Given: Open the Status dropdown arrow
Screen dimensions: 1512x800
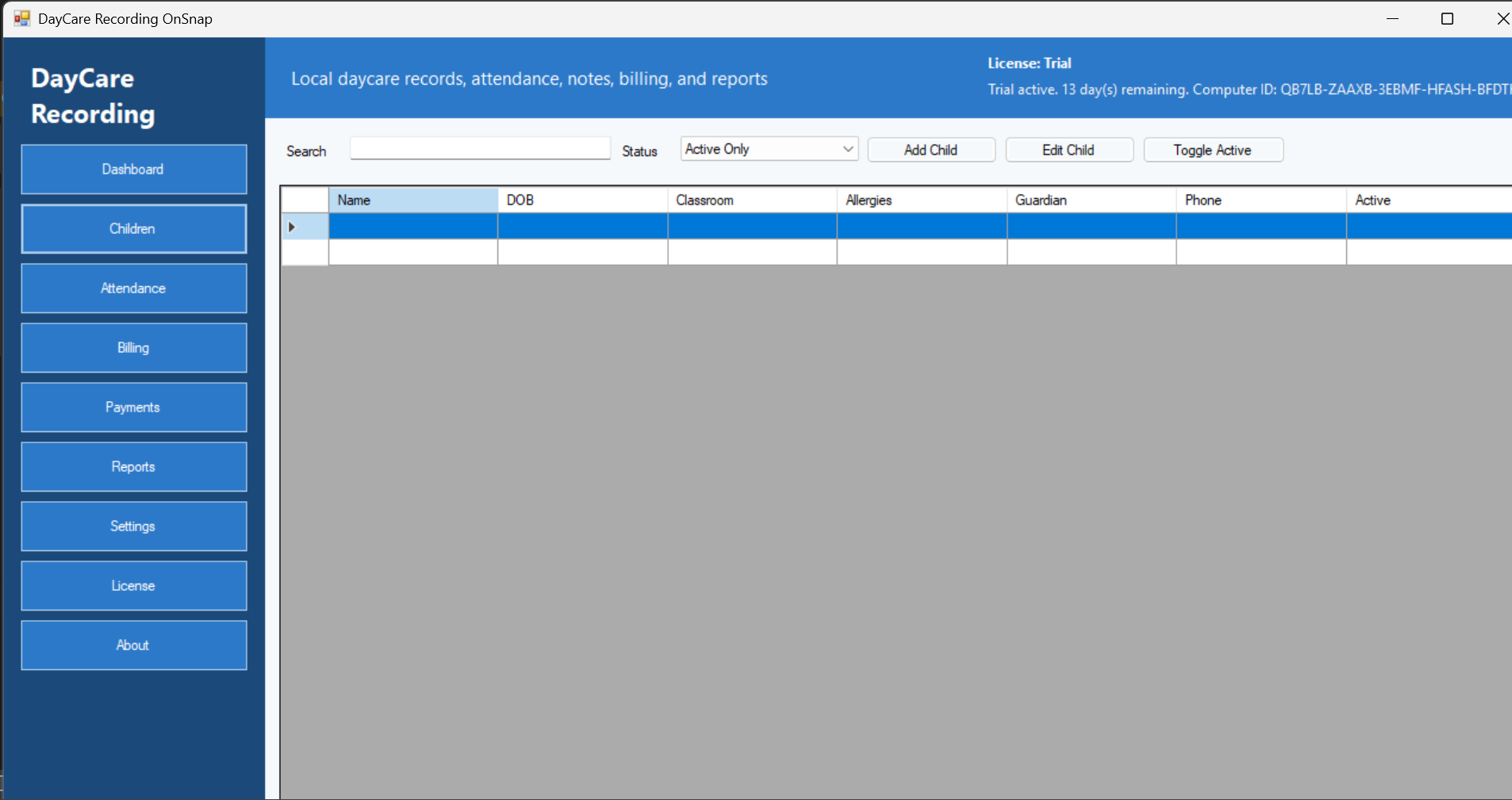Looking at the screenshot, I should 848,149.
